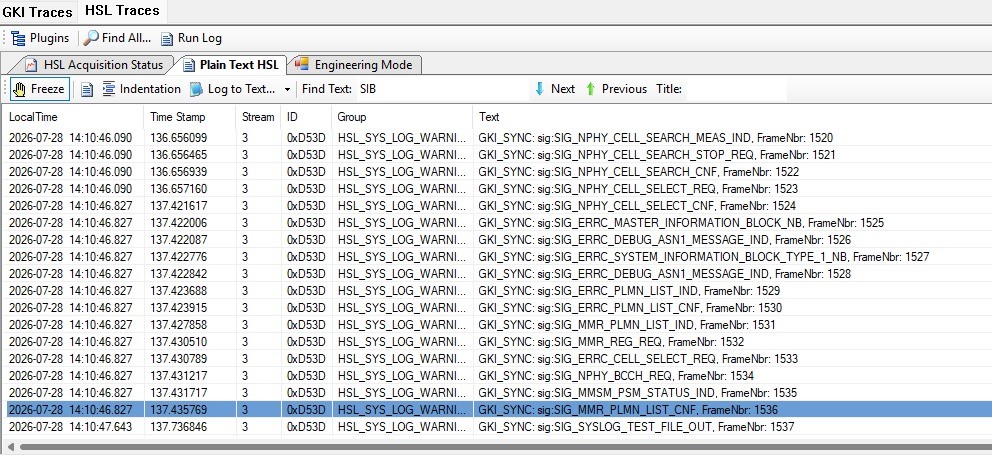Select row with SIG_NPHY_BCCH_REQ
The image size is (992, 456).
[x=499, y=376]
